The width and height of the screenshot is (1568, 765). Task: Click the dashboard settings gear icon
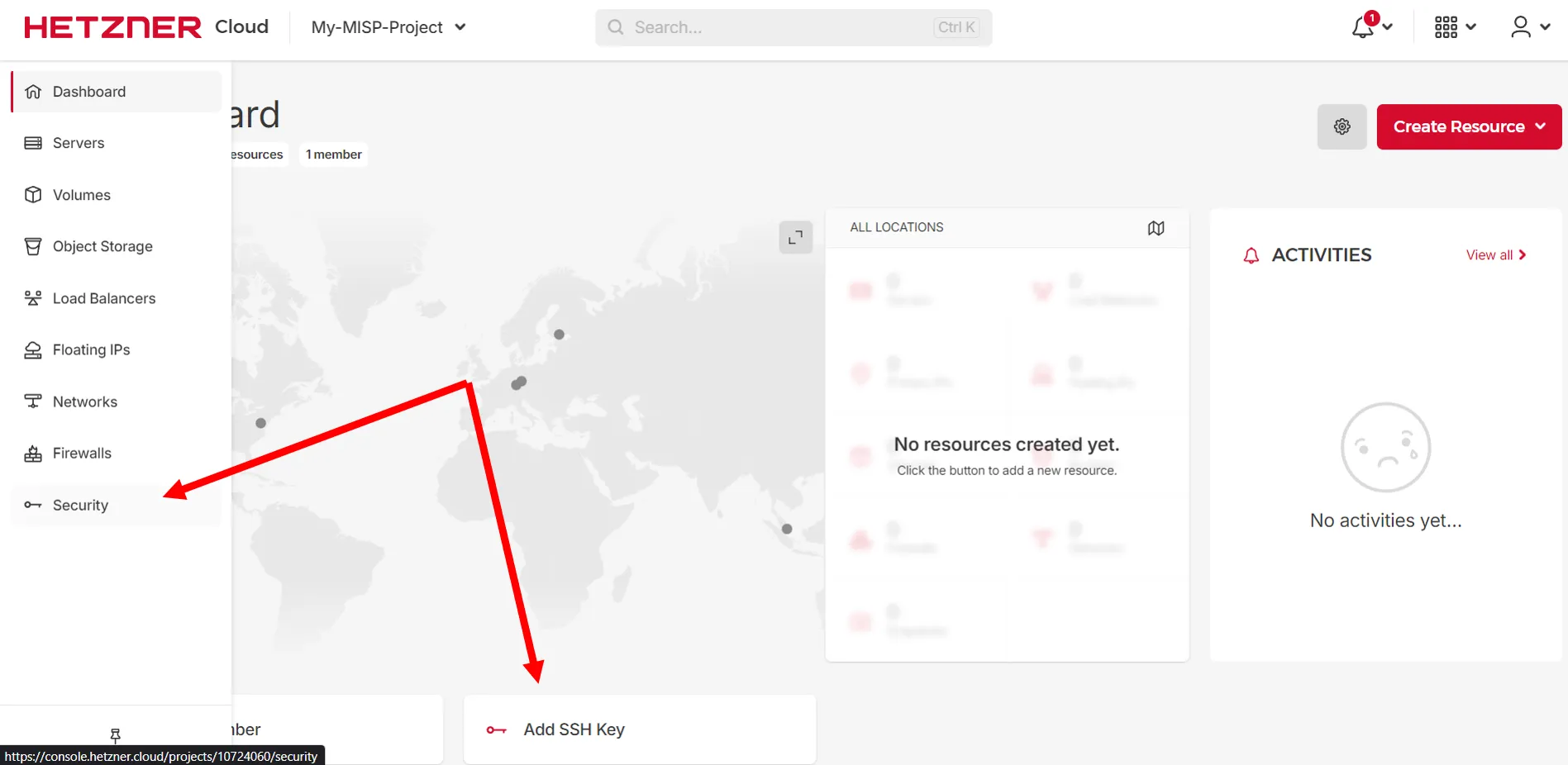1342,126
